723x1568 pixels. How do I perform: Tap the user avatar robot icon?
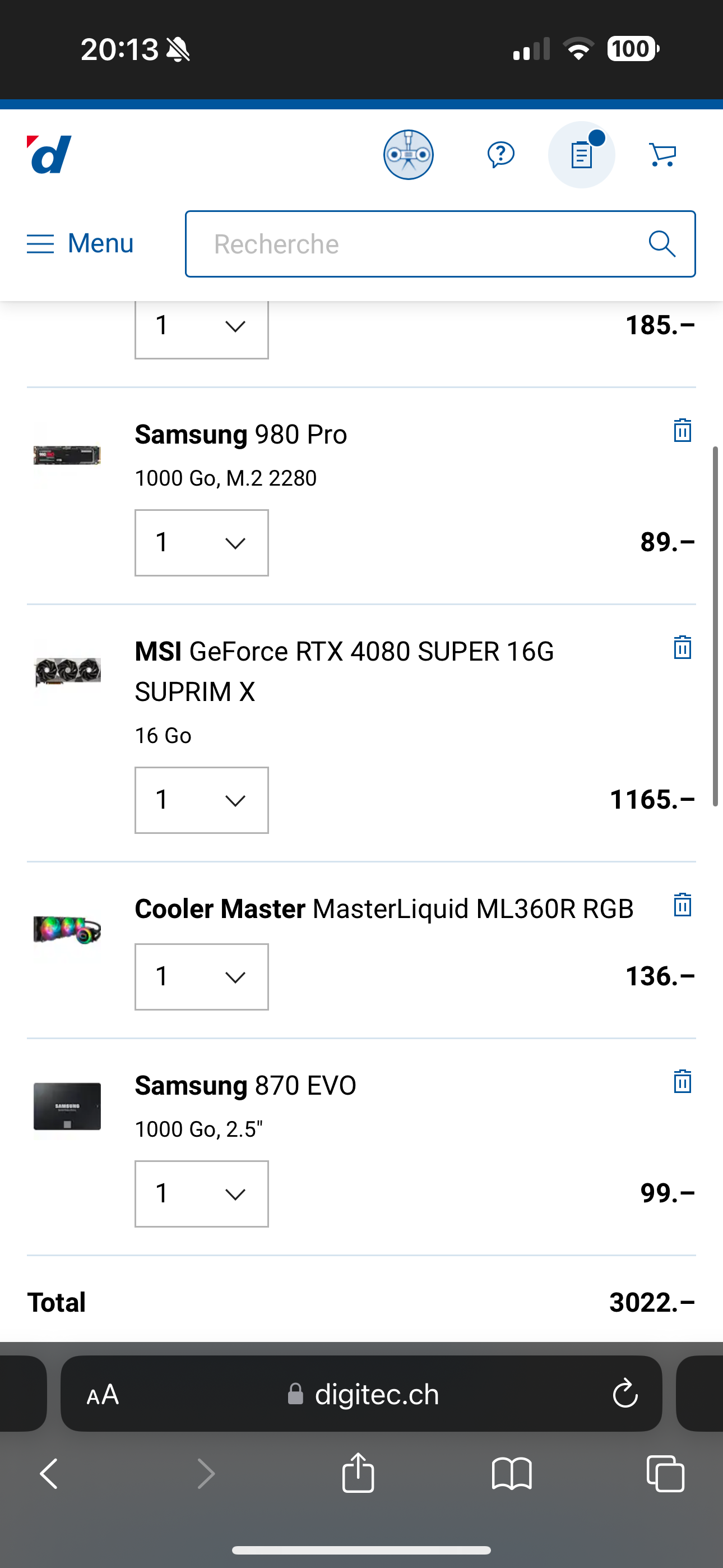pos(409,155)
